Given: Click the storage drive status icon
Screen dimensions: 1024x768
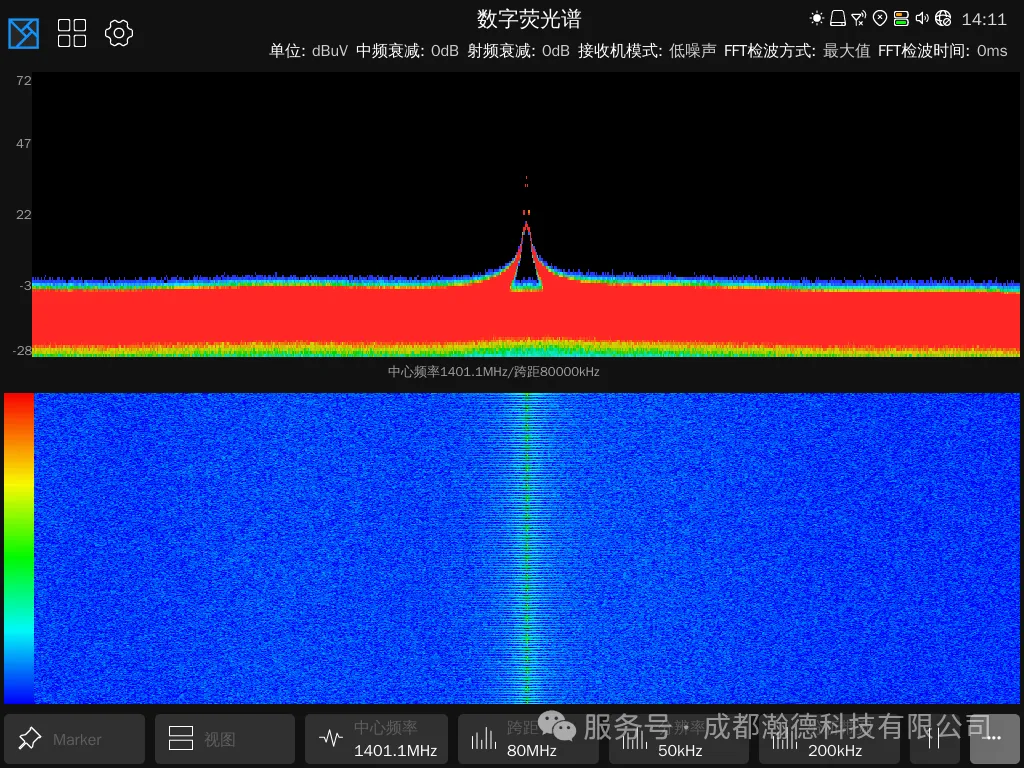Looking at the screenshot, I should (838, 18).
